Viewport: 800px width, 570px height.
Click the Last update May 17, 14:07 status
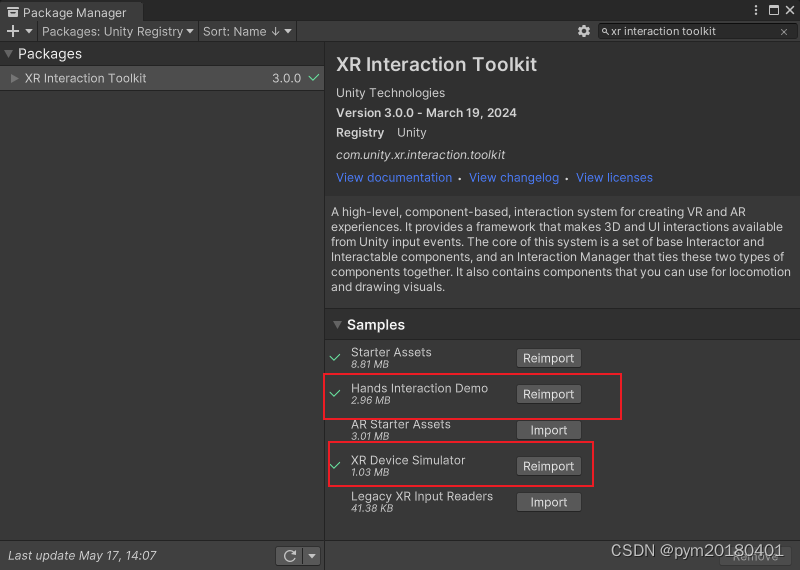[x=82, y=555]
